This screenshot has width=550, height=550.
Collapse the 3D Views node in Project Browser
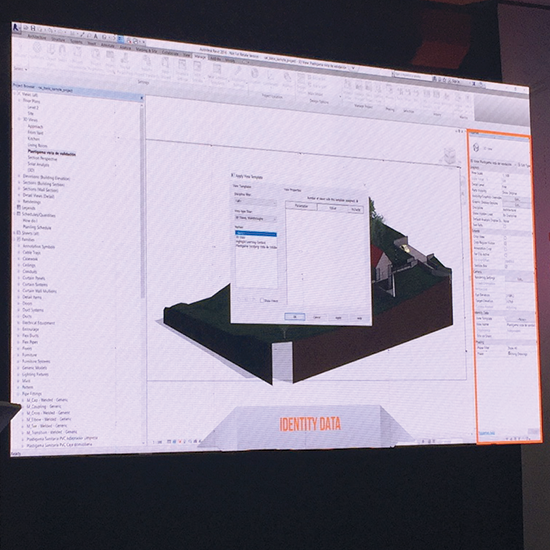[x=20, y=120]
